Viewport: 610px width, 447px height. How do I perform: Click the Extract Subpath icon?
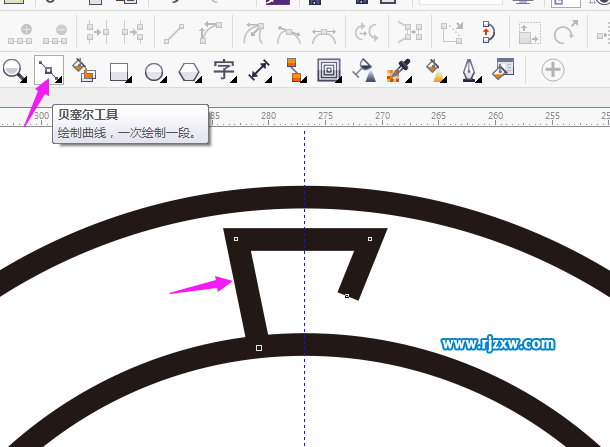410,32
